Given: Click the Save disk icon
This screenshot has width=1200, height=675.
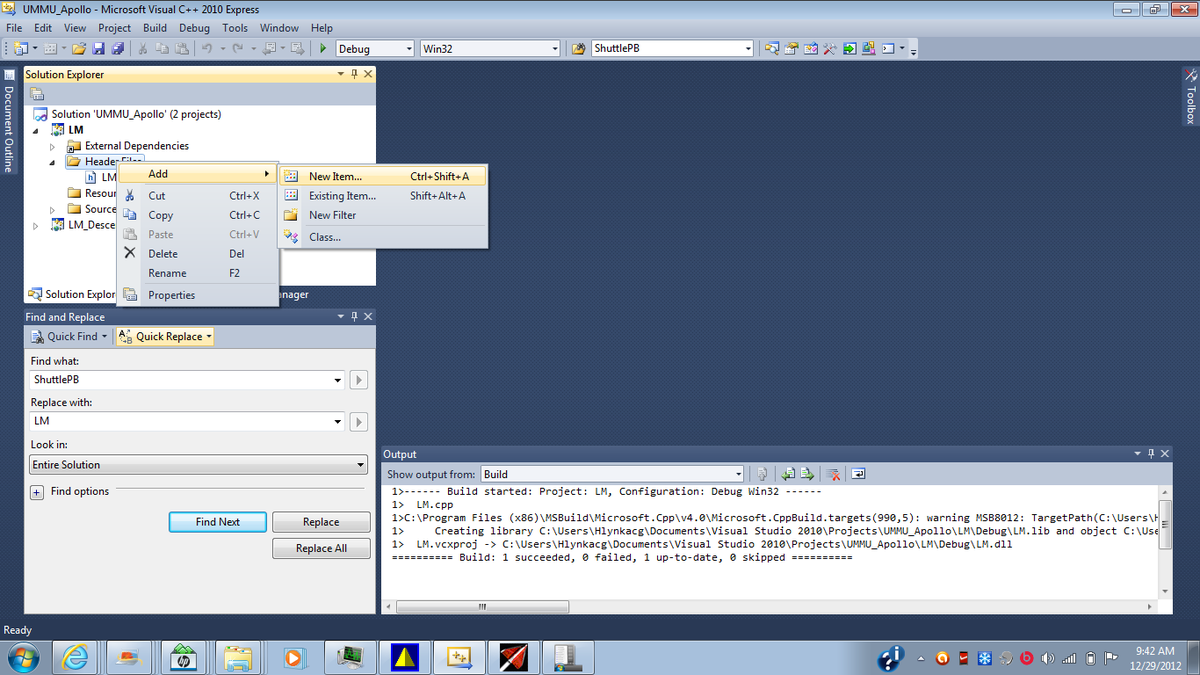Looking at the screenshot, I should click(98, 48).
